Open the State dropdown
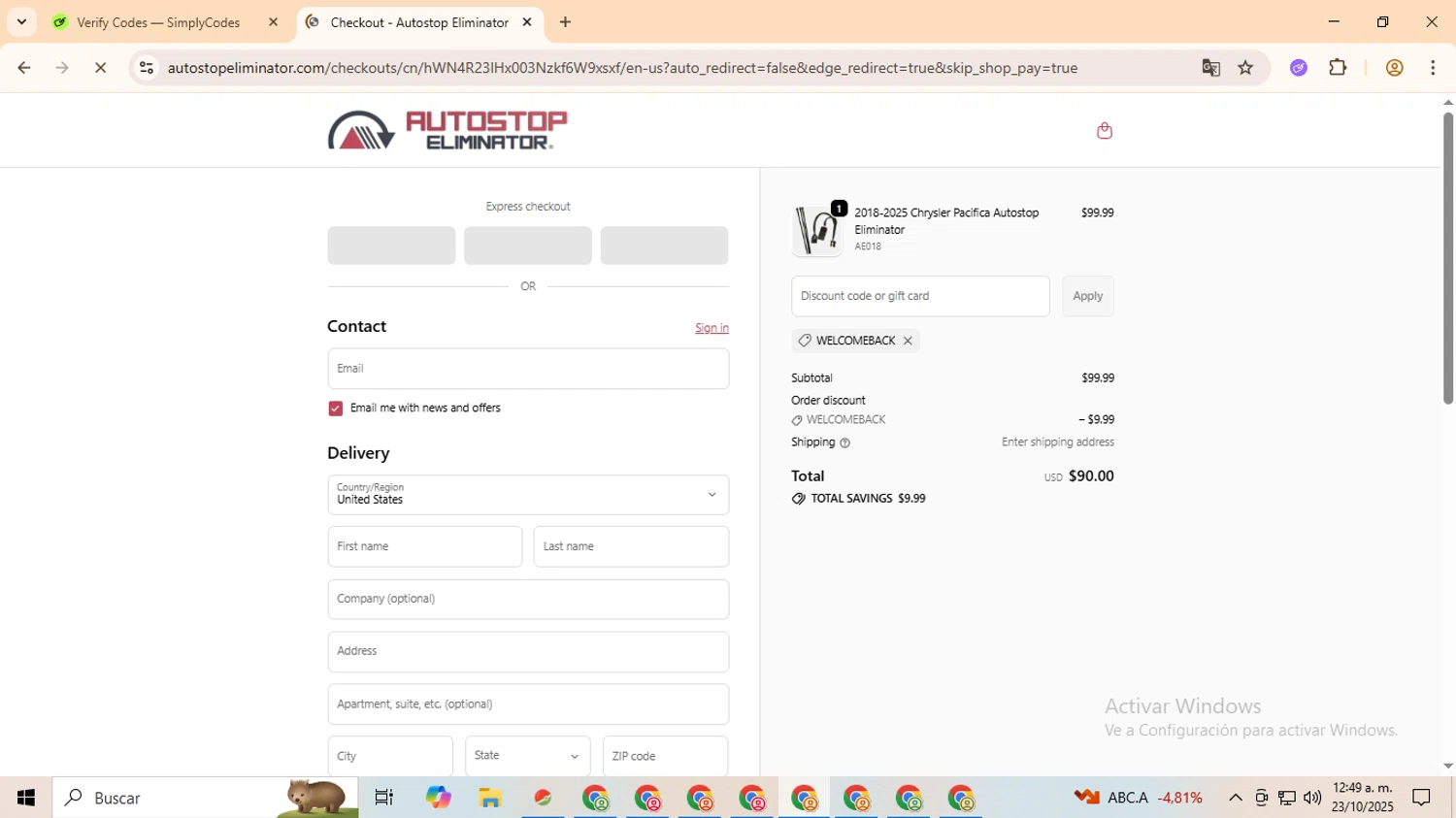Viewport: 1456px width, 818px height. [527, 756]
